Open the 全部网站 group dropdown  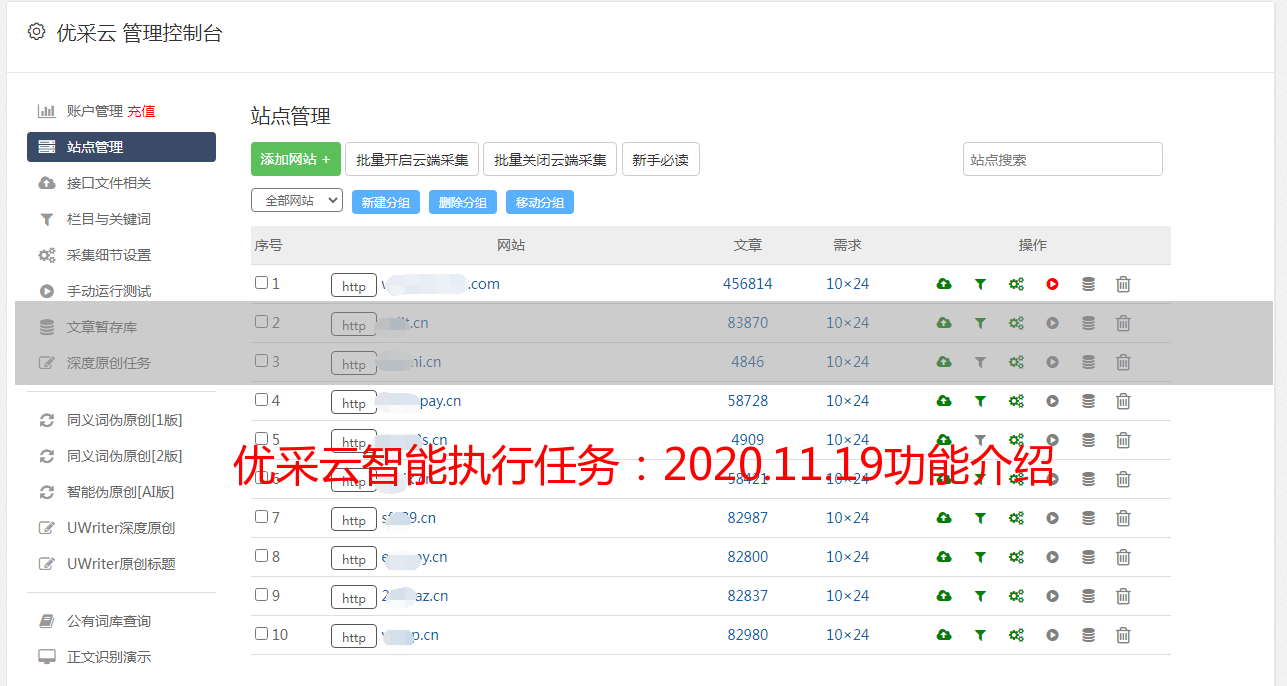click(297, 201)
